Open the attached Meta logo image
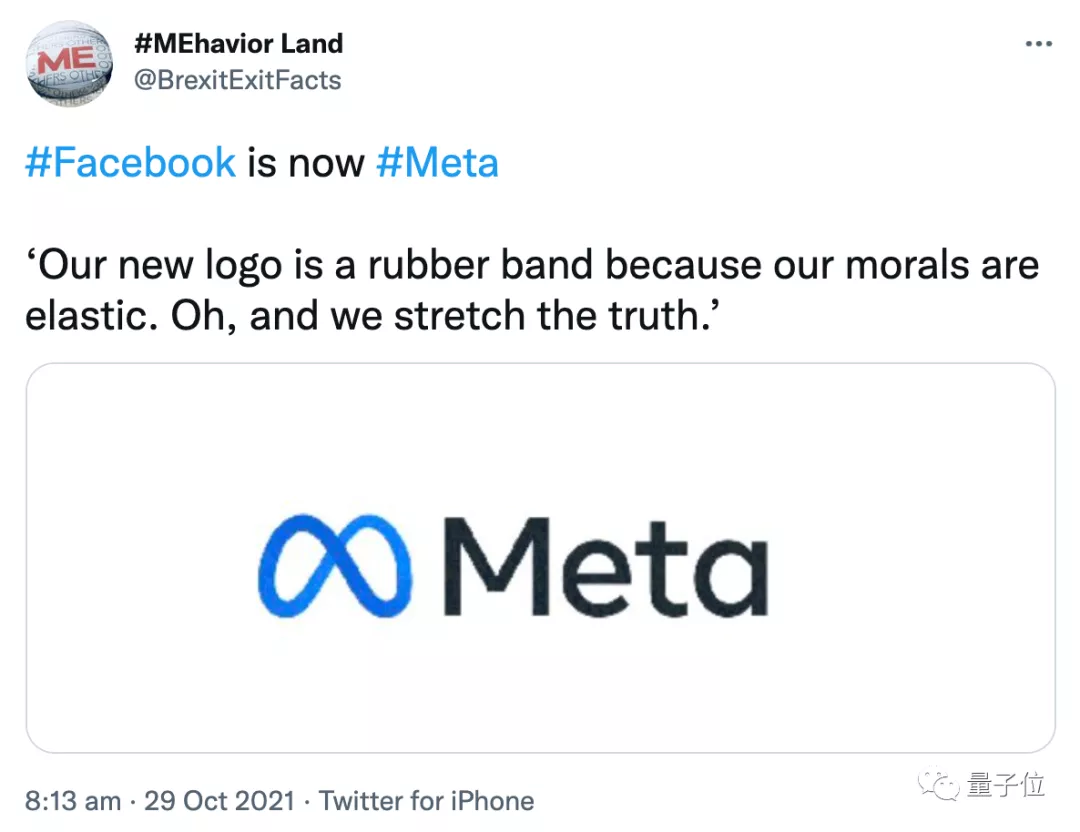The height and width of the screenshot is (832, 1080). click(540, 557)
